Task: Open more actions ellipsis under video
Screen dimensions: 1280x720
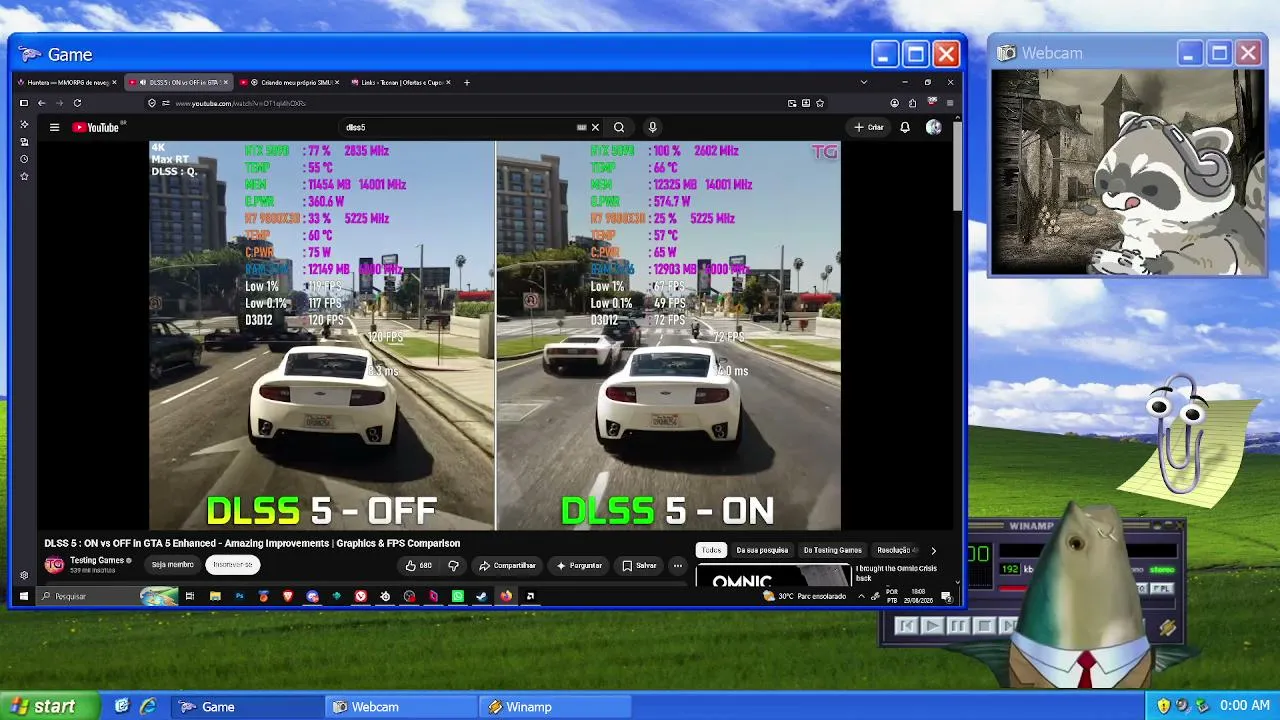Action: (x=677, y=565)
